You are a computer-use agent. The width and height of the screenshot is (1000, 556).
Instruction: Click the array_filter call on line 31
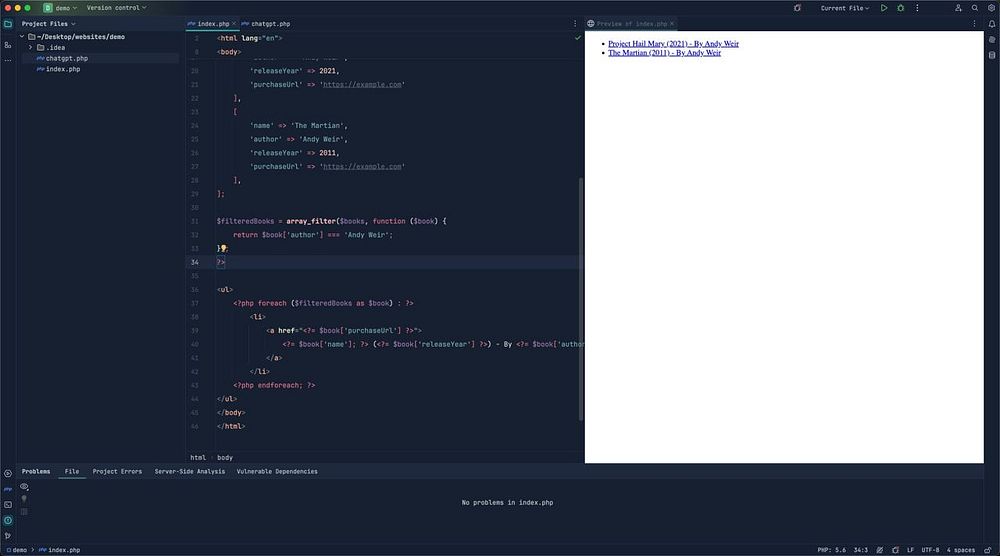tap(311, 221)
